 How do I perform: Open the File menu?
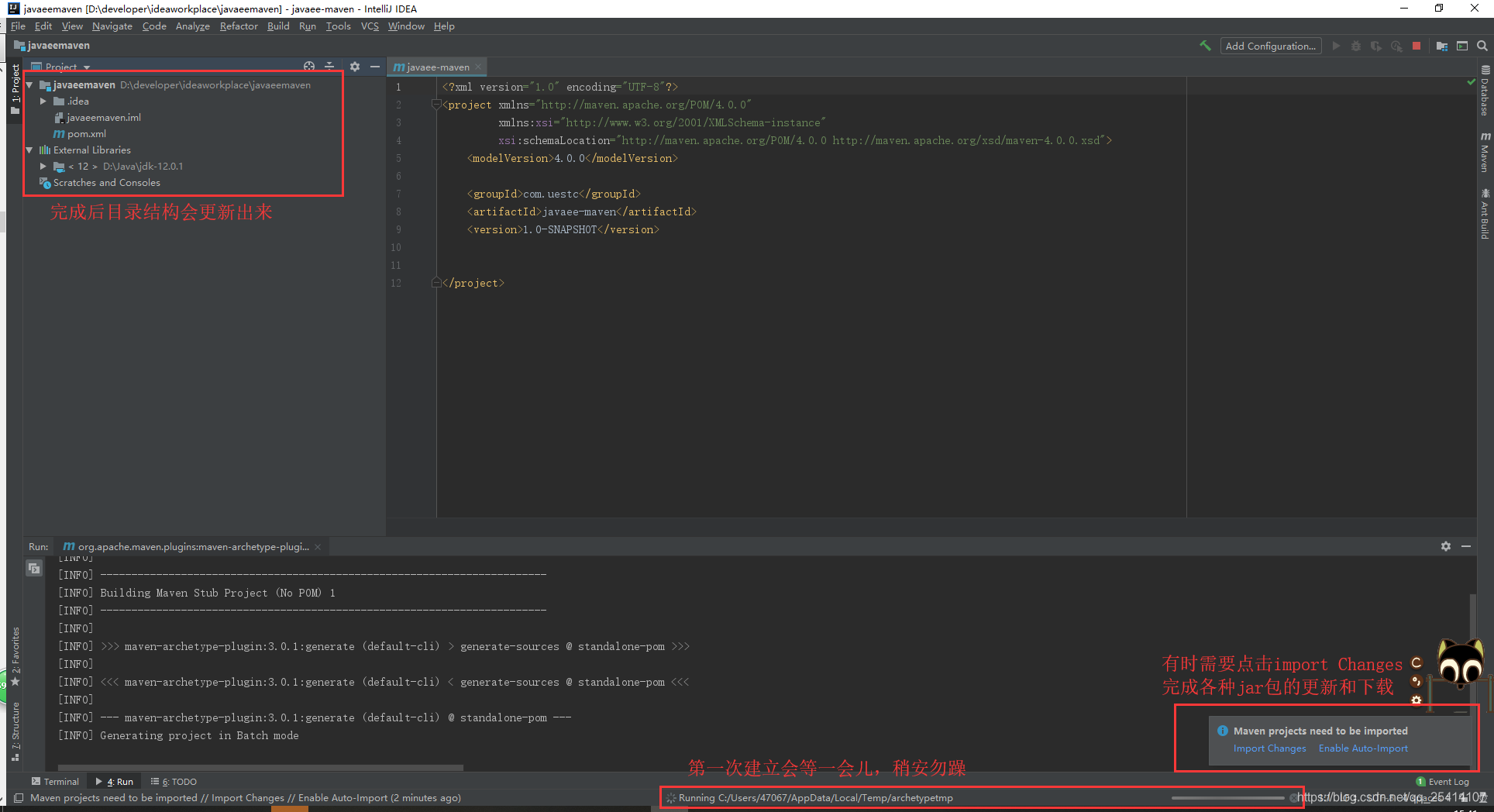click(18, 26)
